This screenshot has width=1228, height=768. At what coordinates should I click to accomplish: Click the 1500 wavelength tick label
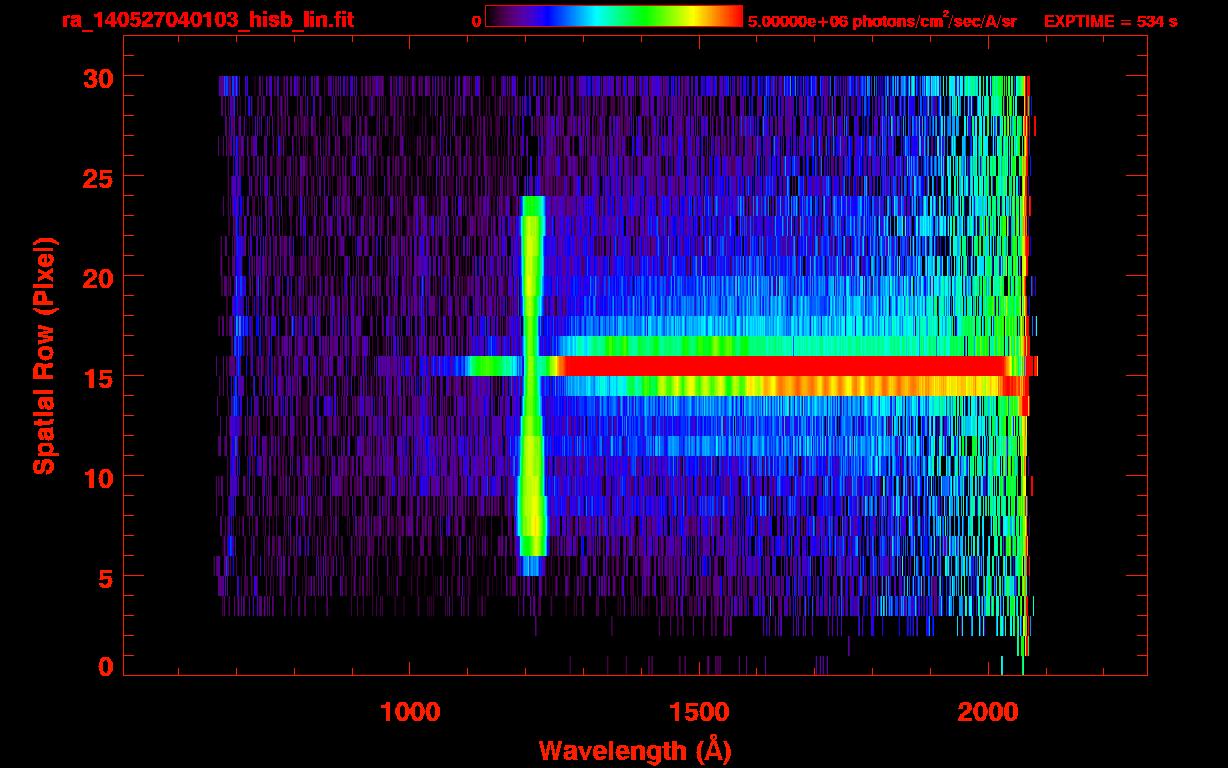(699, 712)
